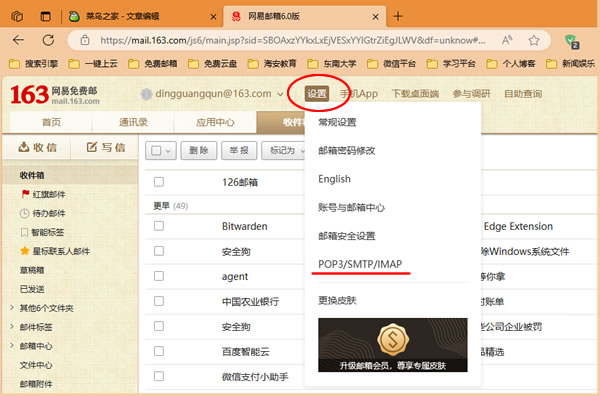The height and width of the screenshot is (396, 600).
Task: Tick checkbox for Bitwarden email
Action: (x=159, y=226)
